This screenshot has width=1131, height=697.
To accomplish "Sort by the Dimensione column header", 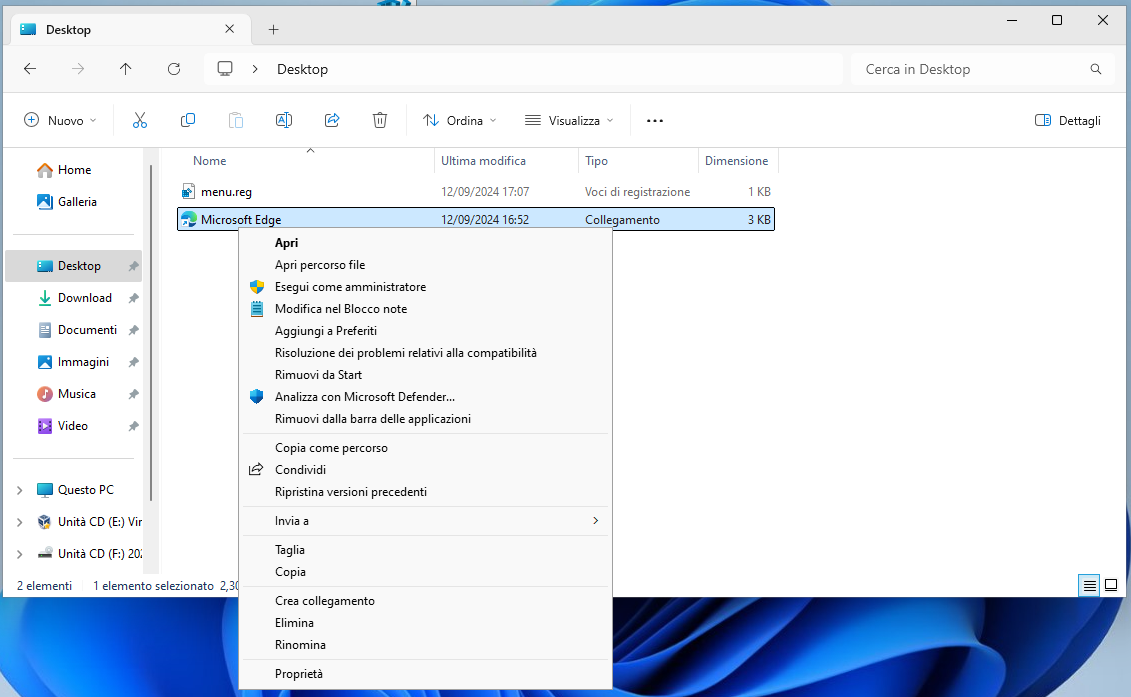I will [x=739, y=161].
